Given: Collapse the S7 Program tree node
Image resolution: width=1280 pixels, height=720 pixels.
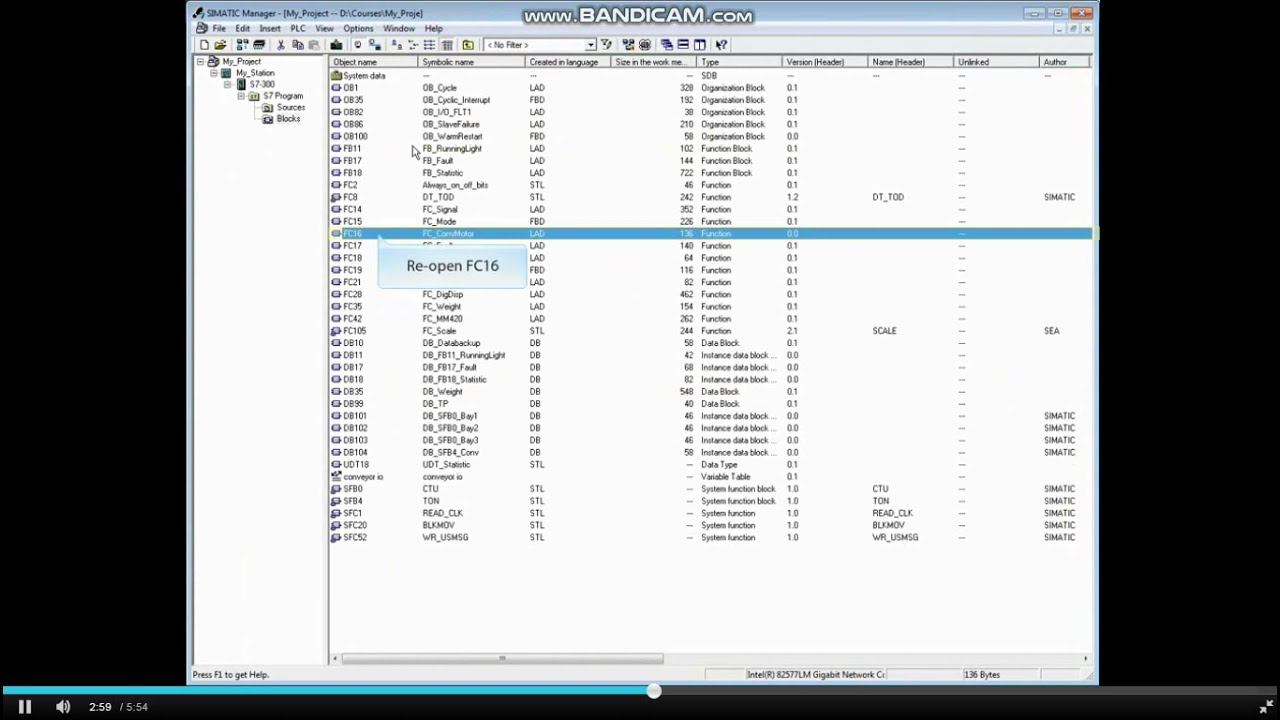Looking at the screenshot, I should (x=241, y=96).
